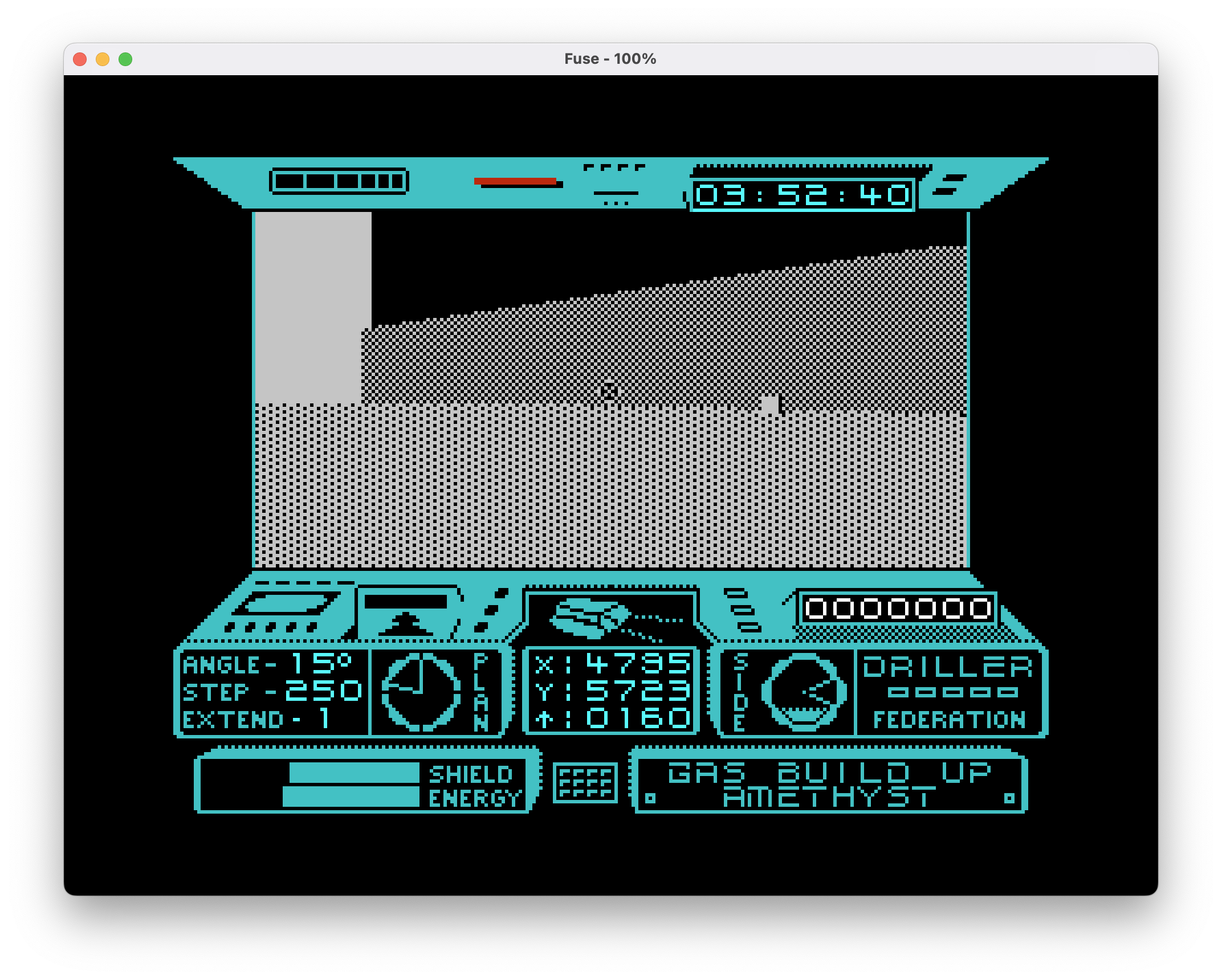Click the DRILLER title text
Screen dimensions: 1222x980
[x=948, y=667]
